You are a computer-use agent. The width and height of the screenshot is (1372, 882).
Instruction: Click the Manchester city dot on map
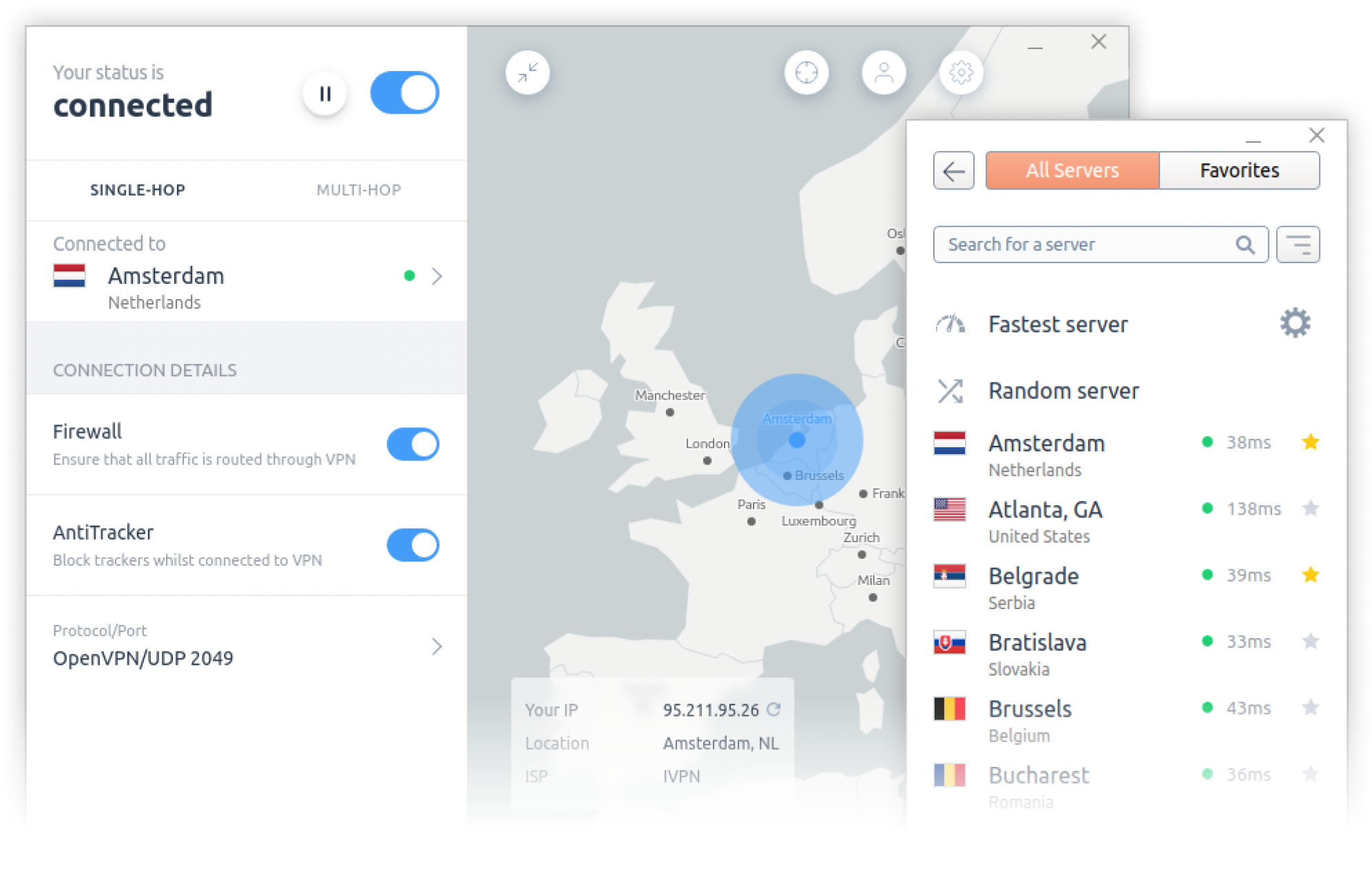click(670, 413)
